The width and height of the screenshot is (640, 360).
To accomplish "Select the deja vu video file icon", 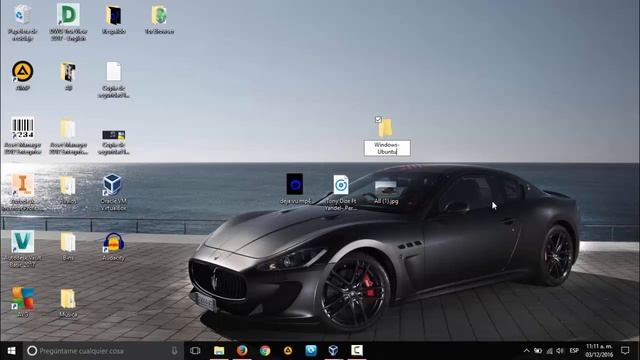I will [295, 184].
